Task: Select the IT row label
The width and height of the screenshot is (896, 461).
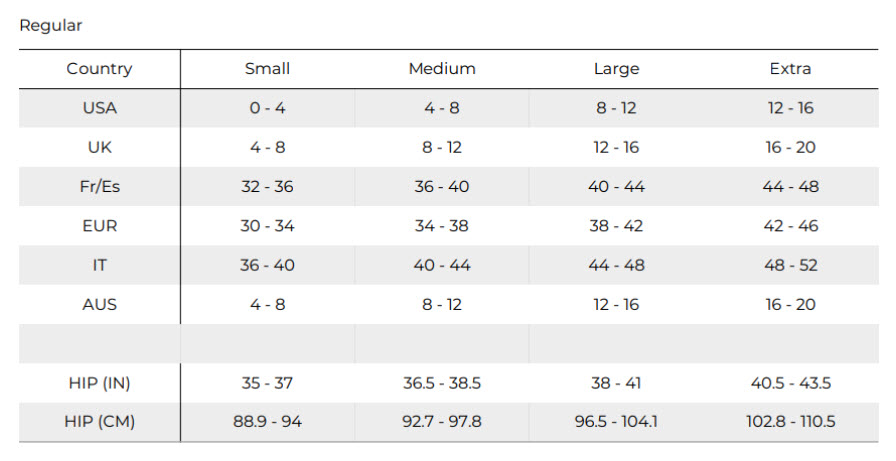Action: point(99,265)
